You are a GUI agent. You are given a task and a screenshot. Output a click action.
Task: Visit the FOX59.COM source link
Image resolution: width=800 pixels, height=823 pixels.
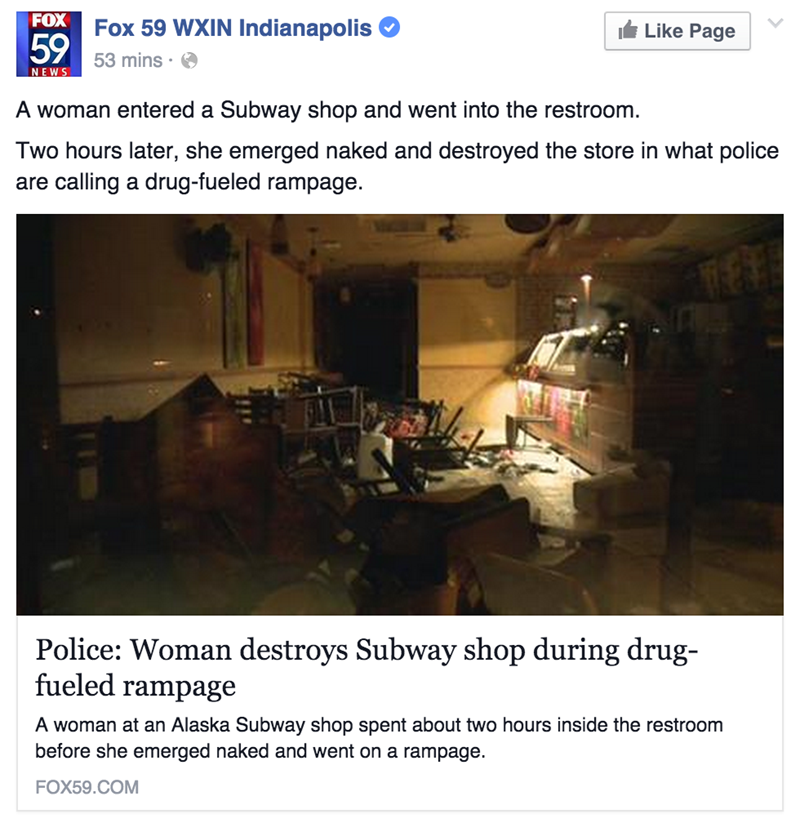click(x=87, y=787)
